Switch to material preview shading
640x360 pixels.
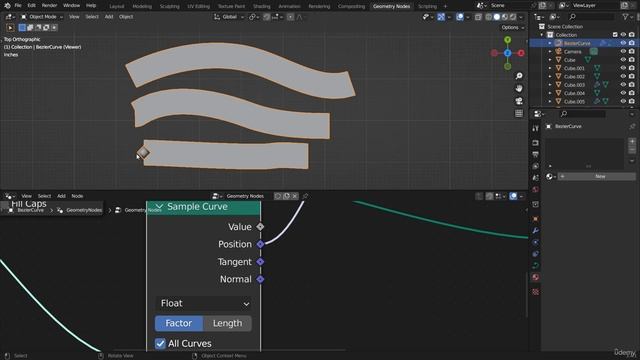tap(505, 17)
